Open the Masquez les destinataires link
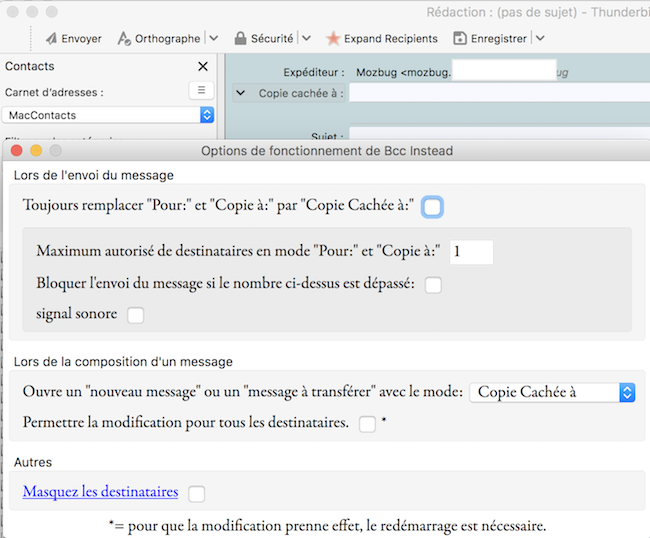Screen dimensions: 650x538 click(x=100, y=492)
